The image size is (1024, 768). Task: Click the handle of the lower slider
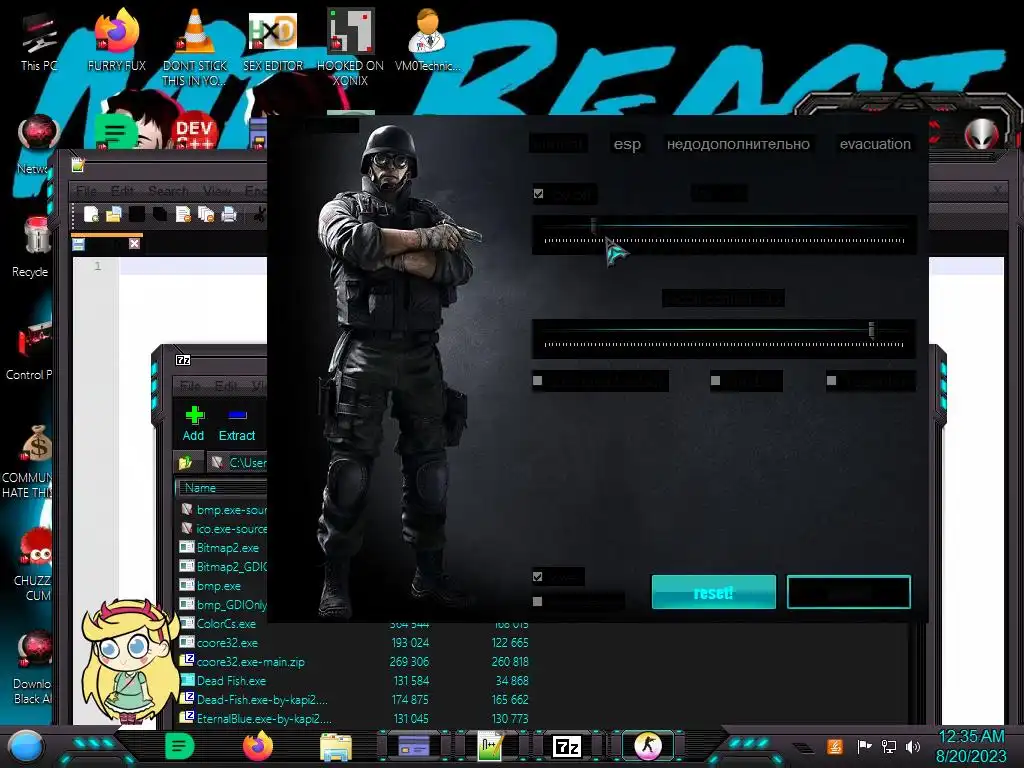click(x=871, y=330)
